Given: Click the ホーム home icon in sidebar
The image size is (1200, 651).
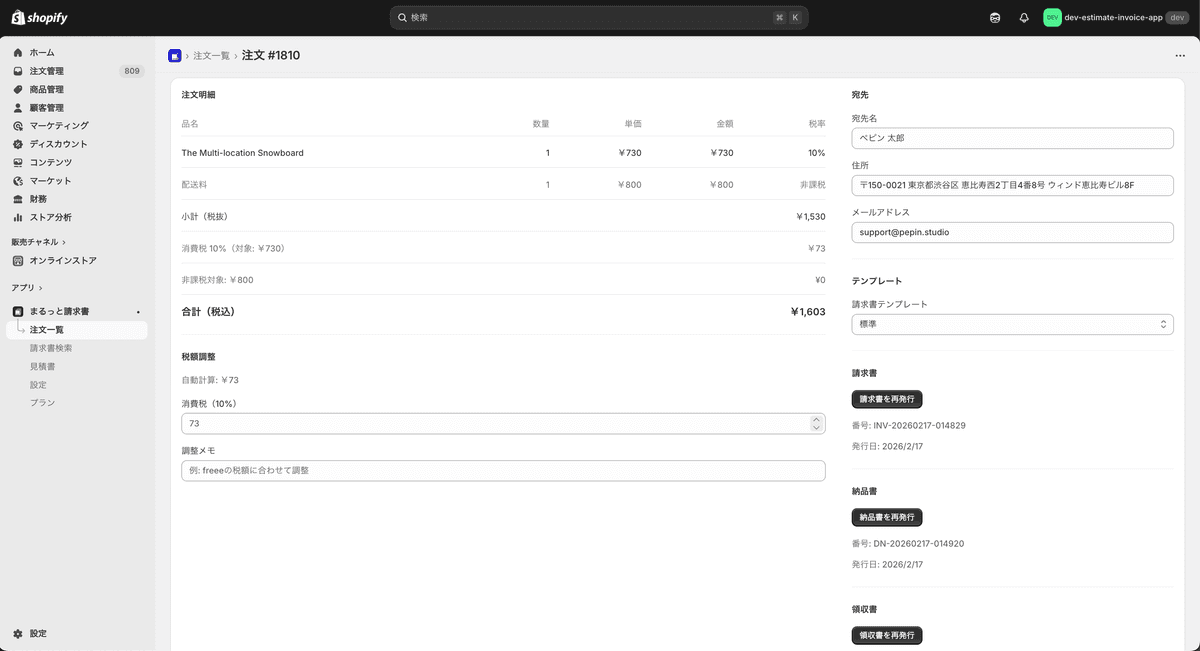Looking at the screenshot, I should [18, 52].
